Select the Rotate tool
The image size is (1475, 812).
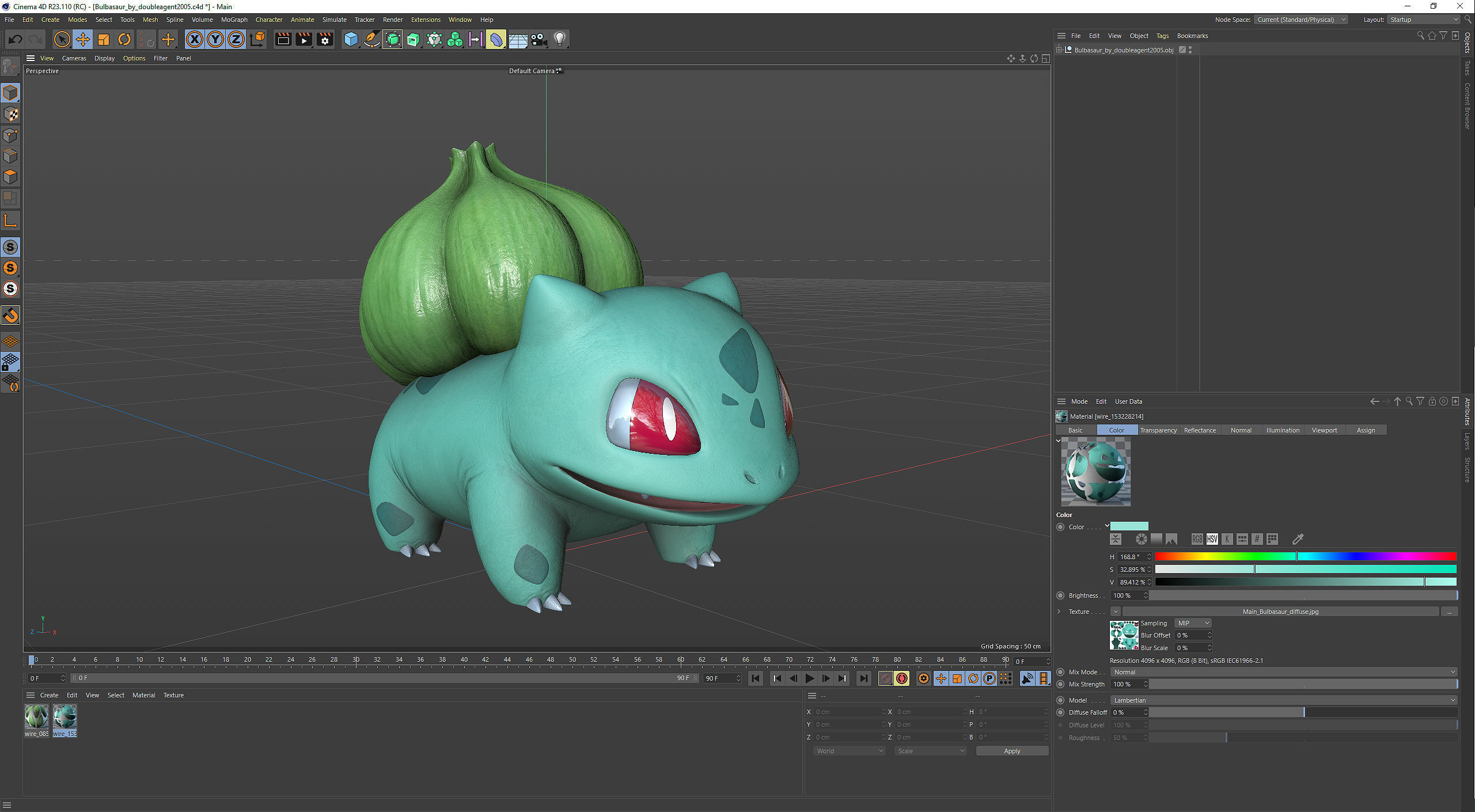(124, 39)
